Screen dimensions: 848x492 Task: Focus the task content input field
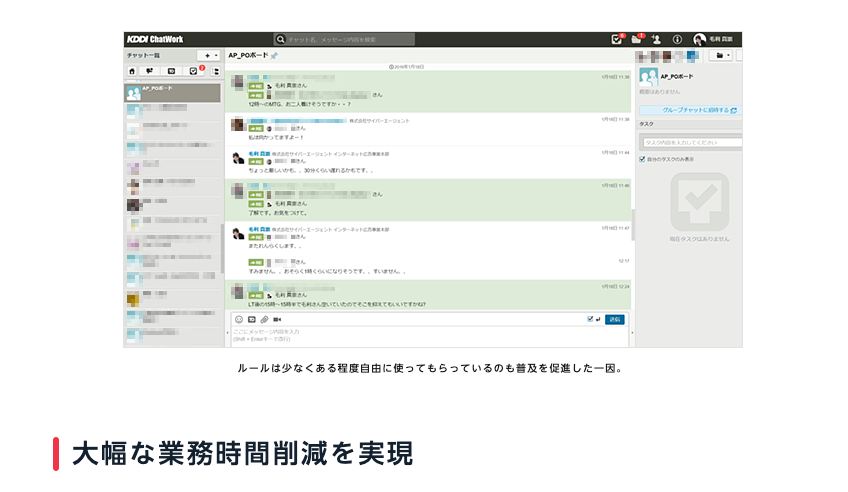point(691,142)
